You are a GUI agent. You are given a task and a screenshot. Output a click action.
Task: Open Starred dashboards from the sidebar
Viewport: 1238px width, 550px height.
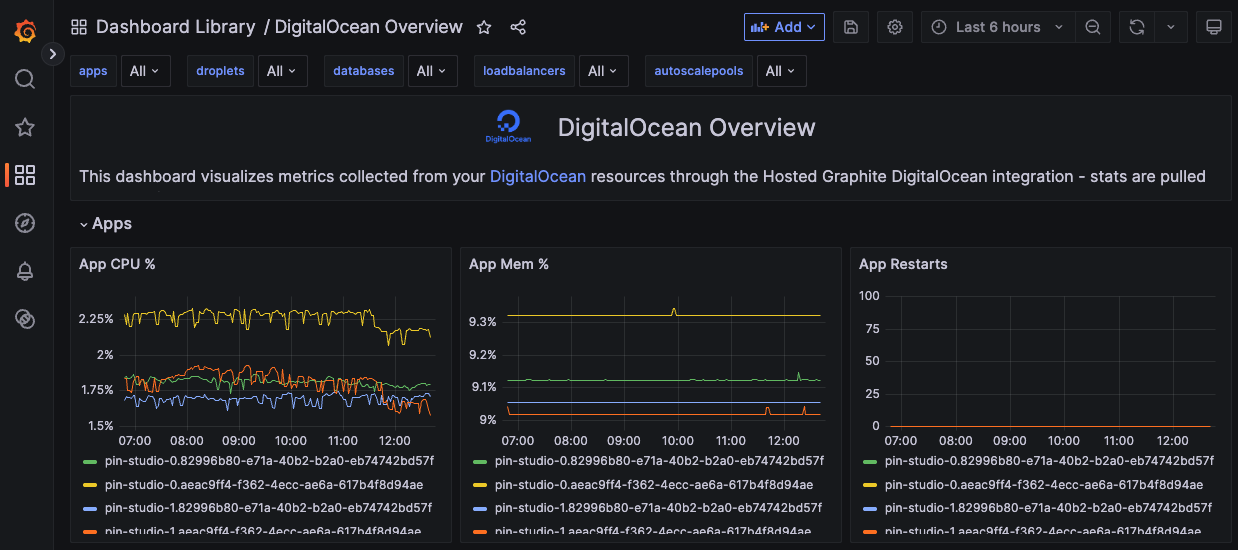click(x=25, y=127)
